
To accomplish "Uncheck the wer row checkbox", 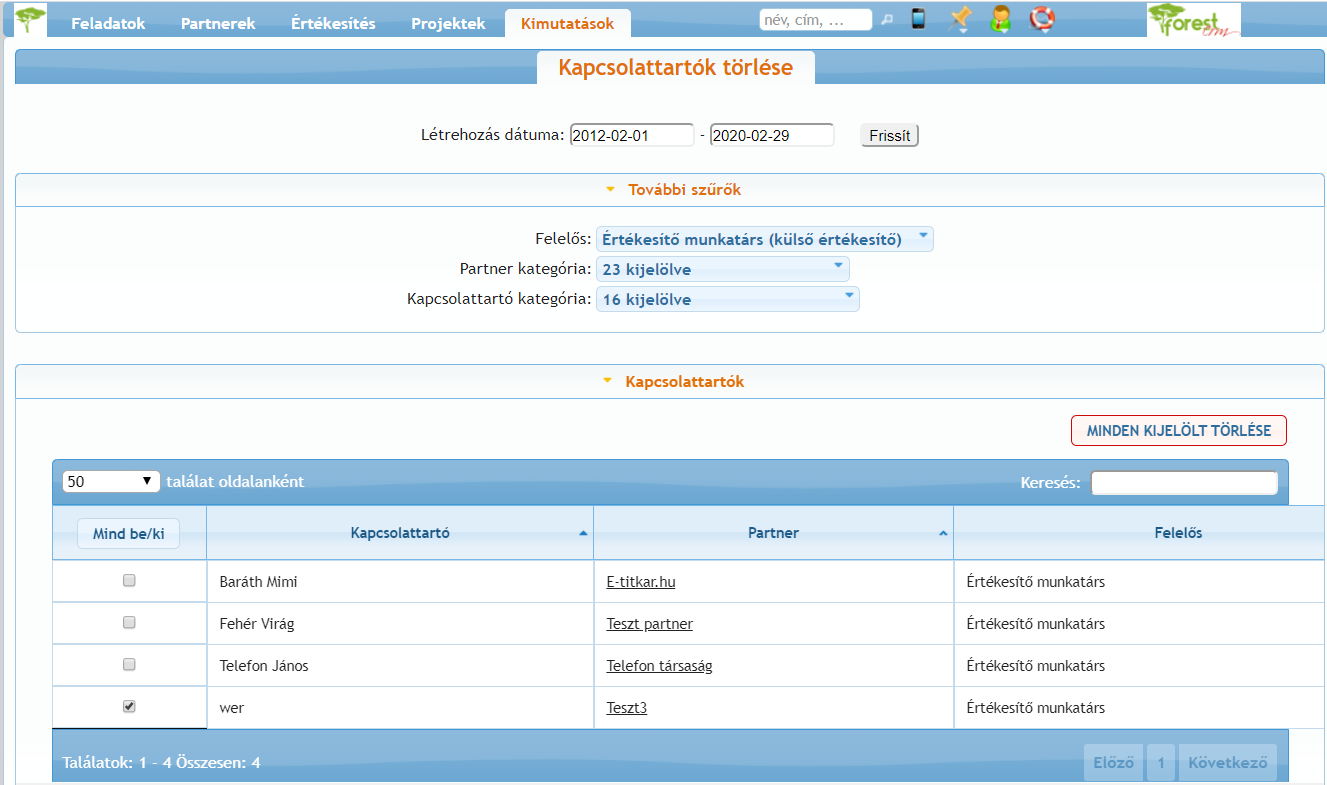I will (129, 707).
